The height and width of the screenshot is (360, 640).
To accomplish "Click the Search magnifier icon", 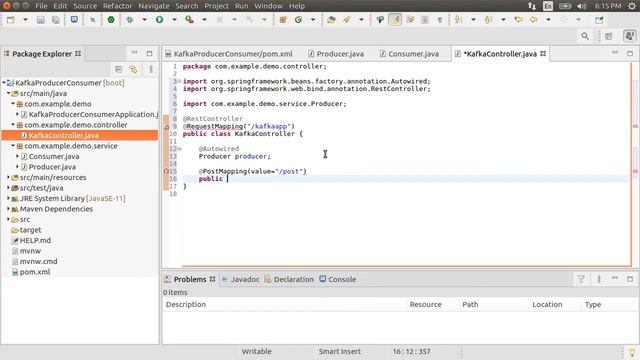I will click(585, 36).
